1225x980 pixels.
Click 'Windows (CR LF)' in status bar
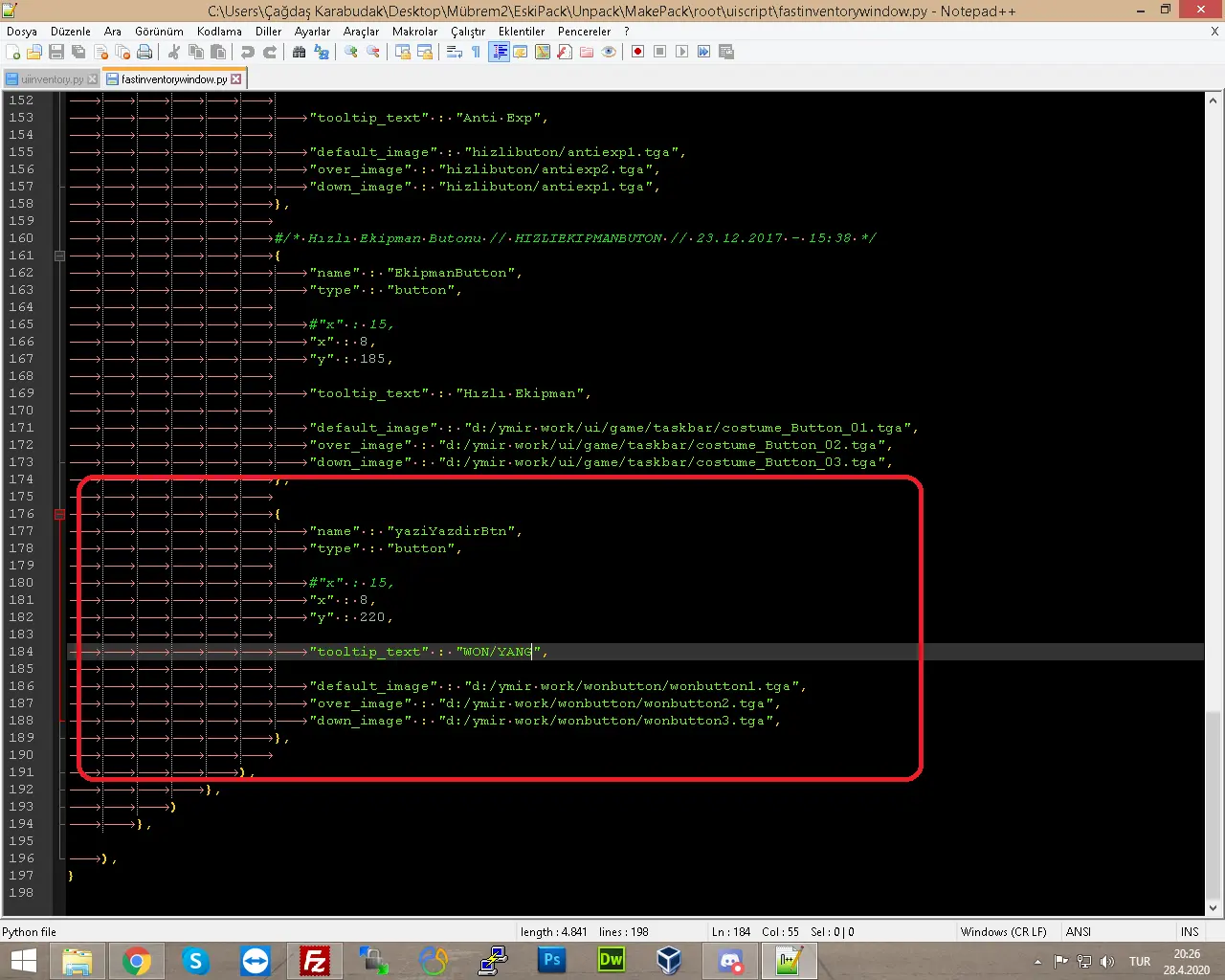tap(1003, 931)
